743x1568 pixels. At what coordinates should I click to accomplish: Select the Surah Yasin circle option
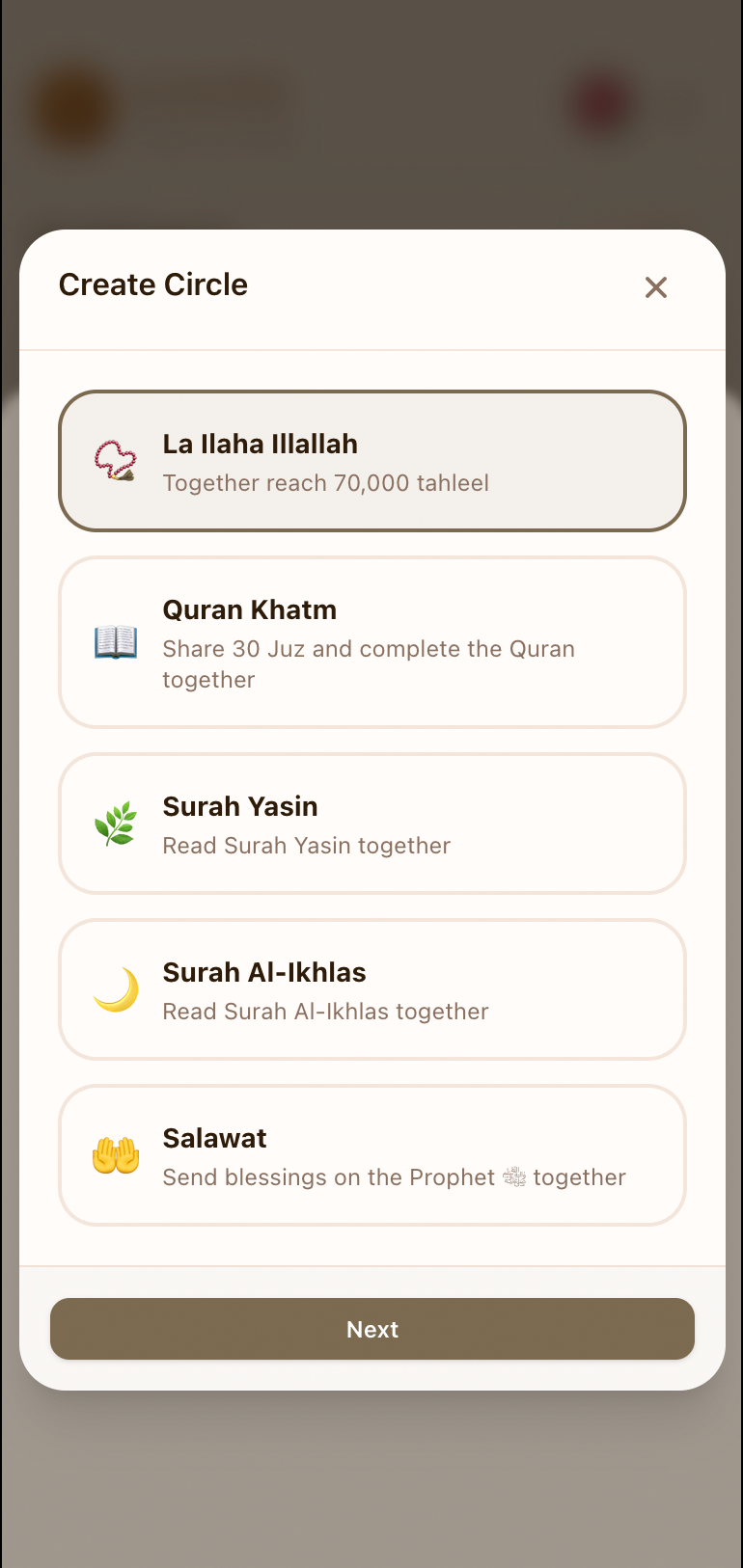(x=372, y=824)
